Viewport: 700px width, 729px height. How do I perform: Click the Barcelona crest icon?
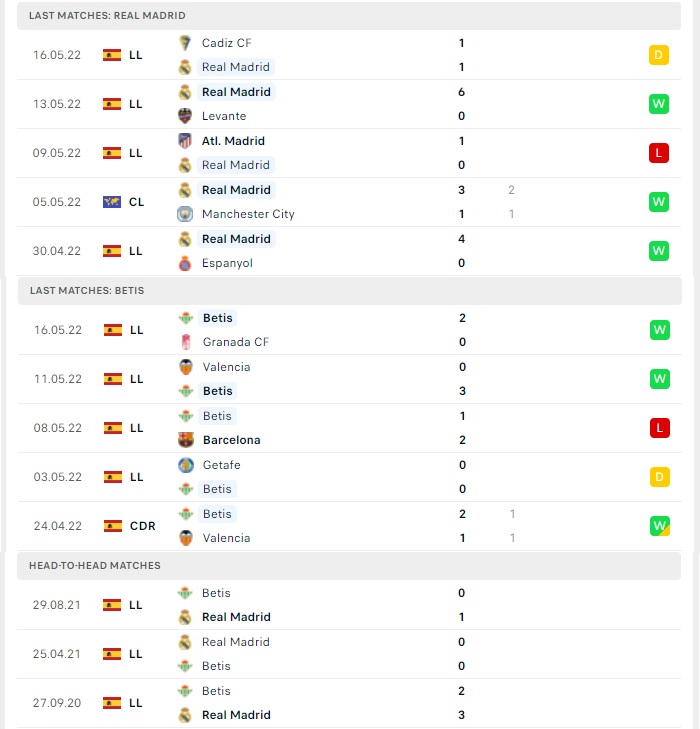pos(186,440)
